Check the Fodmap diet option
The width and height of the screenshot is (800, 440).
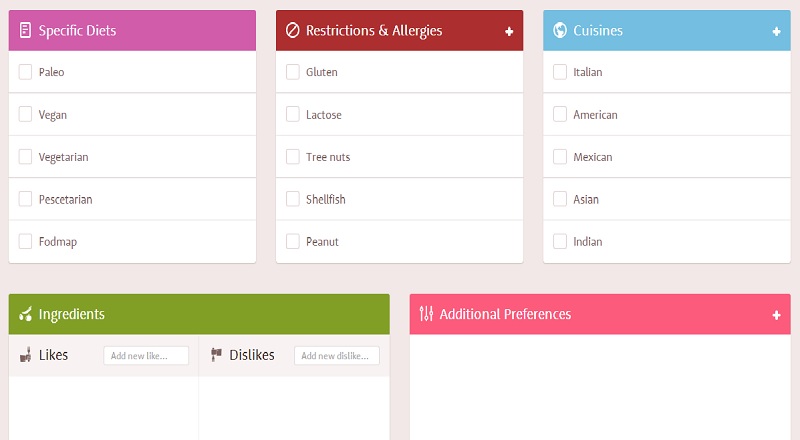coord(26,241)
